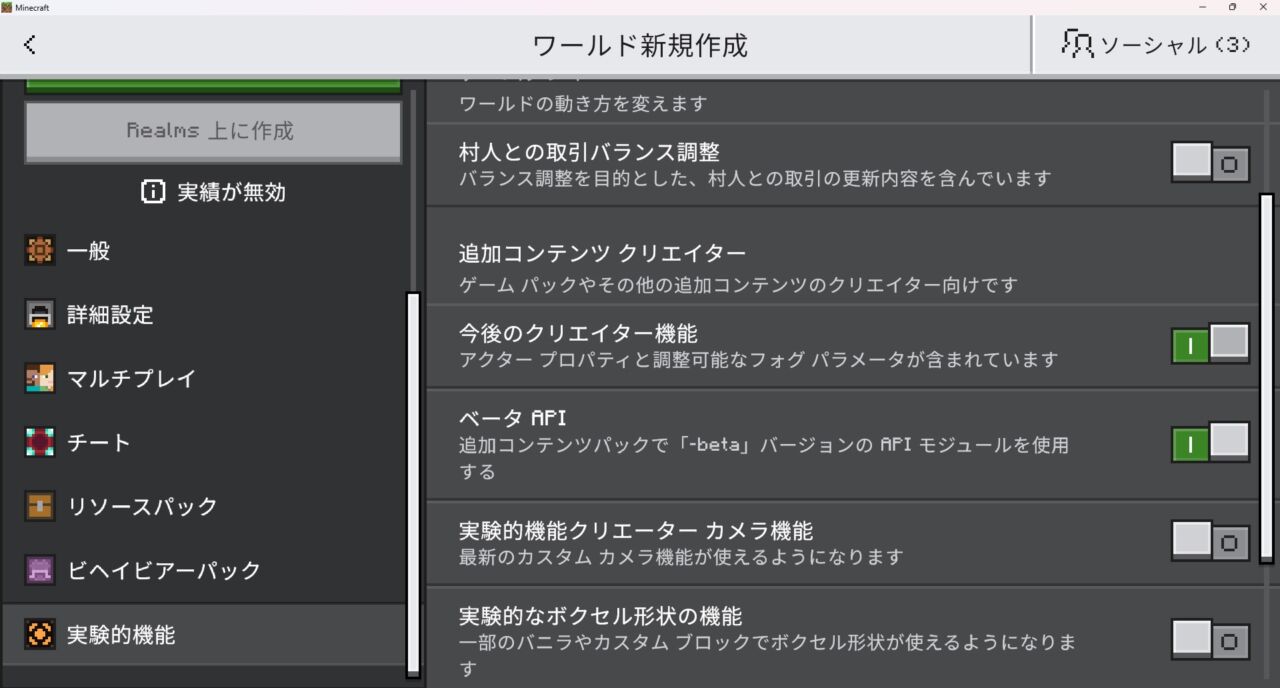Click the left sidebar scrollbar
Viewport: 1280px width, 688px height.
413,485
